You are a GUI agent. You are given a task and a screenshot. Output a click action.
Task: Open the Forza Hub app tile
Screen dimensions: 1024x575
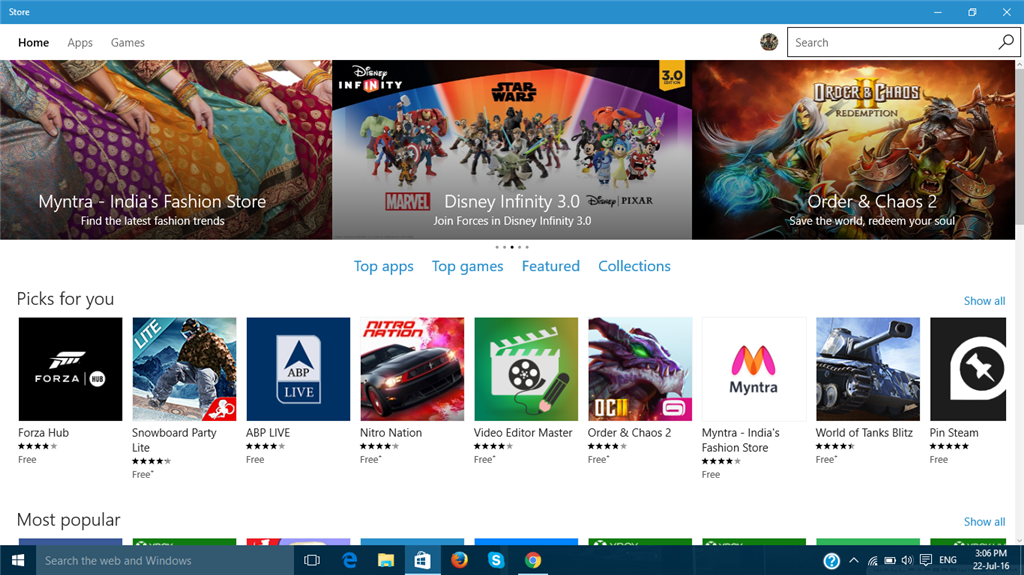coord(70,369)
